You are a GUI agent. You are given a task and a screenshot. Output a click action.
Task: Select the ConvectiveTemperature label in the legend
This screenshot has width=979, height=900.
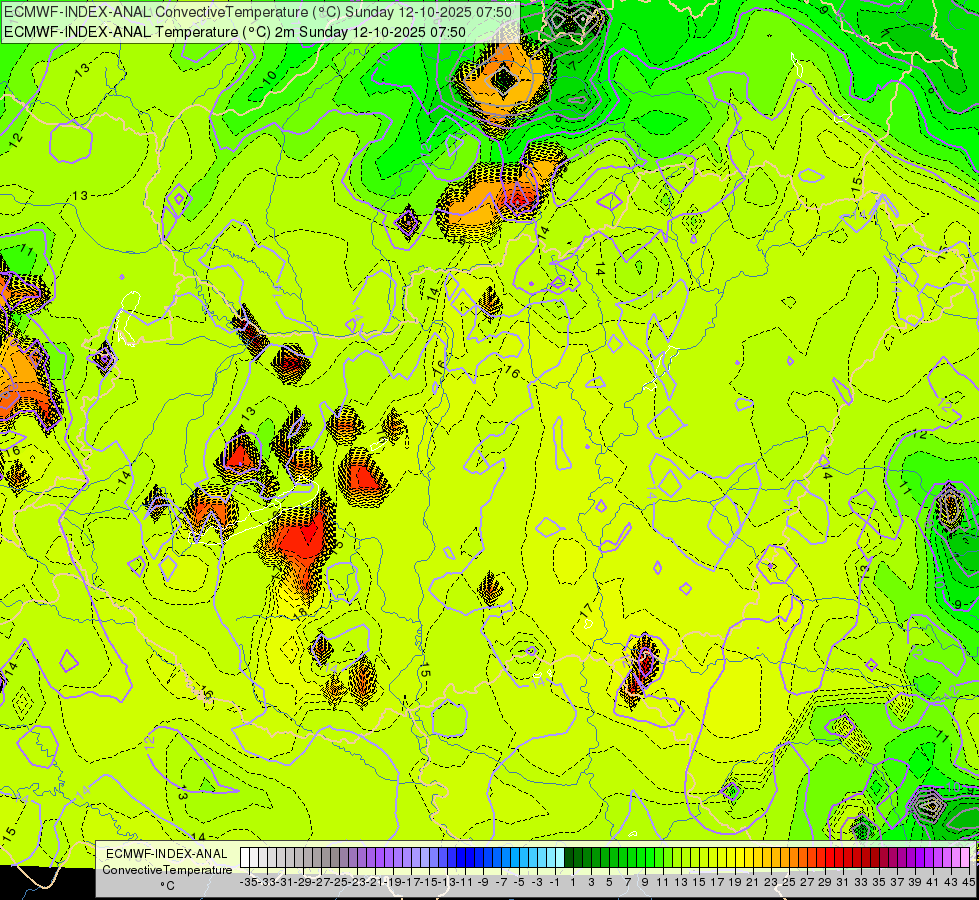pos(167,870)
